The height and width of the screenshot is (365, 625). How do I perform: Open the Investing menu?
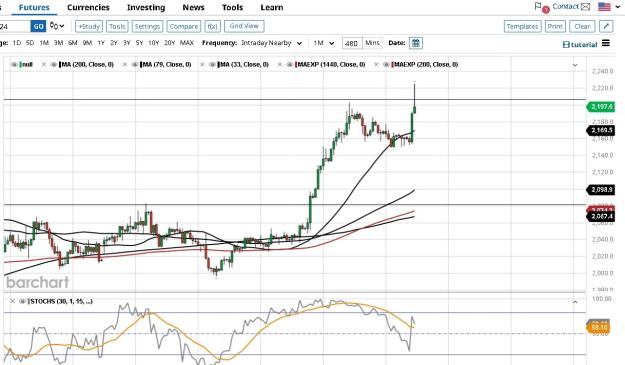tap(146, 8)
